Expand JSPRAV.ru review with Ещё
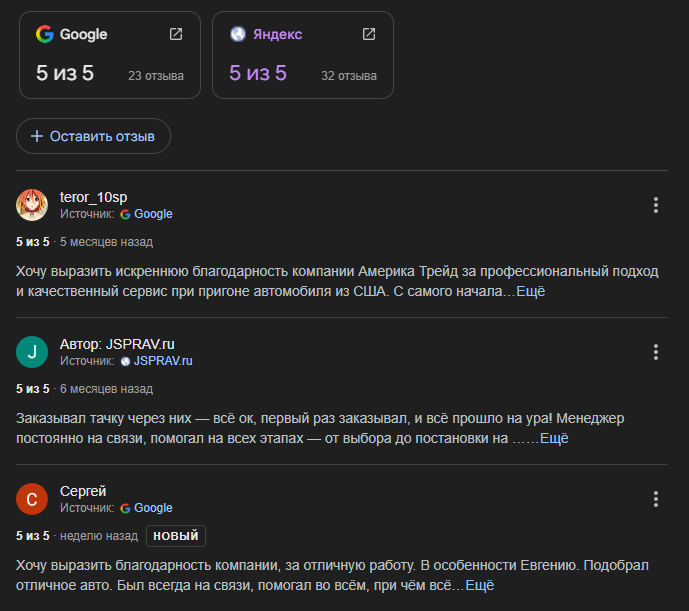Viewport: 689px width, 611px height. [554, 438]
